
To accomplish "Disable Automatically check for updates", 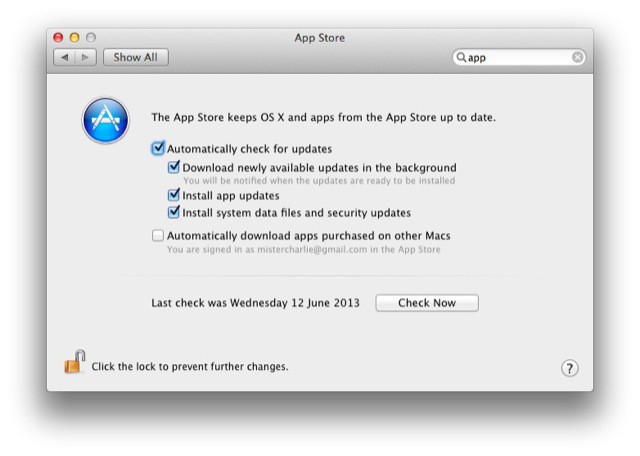I will pos(158,148).
